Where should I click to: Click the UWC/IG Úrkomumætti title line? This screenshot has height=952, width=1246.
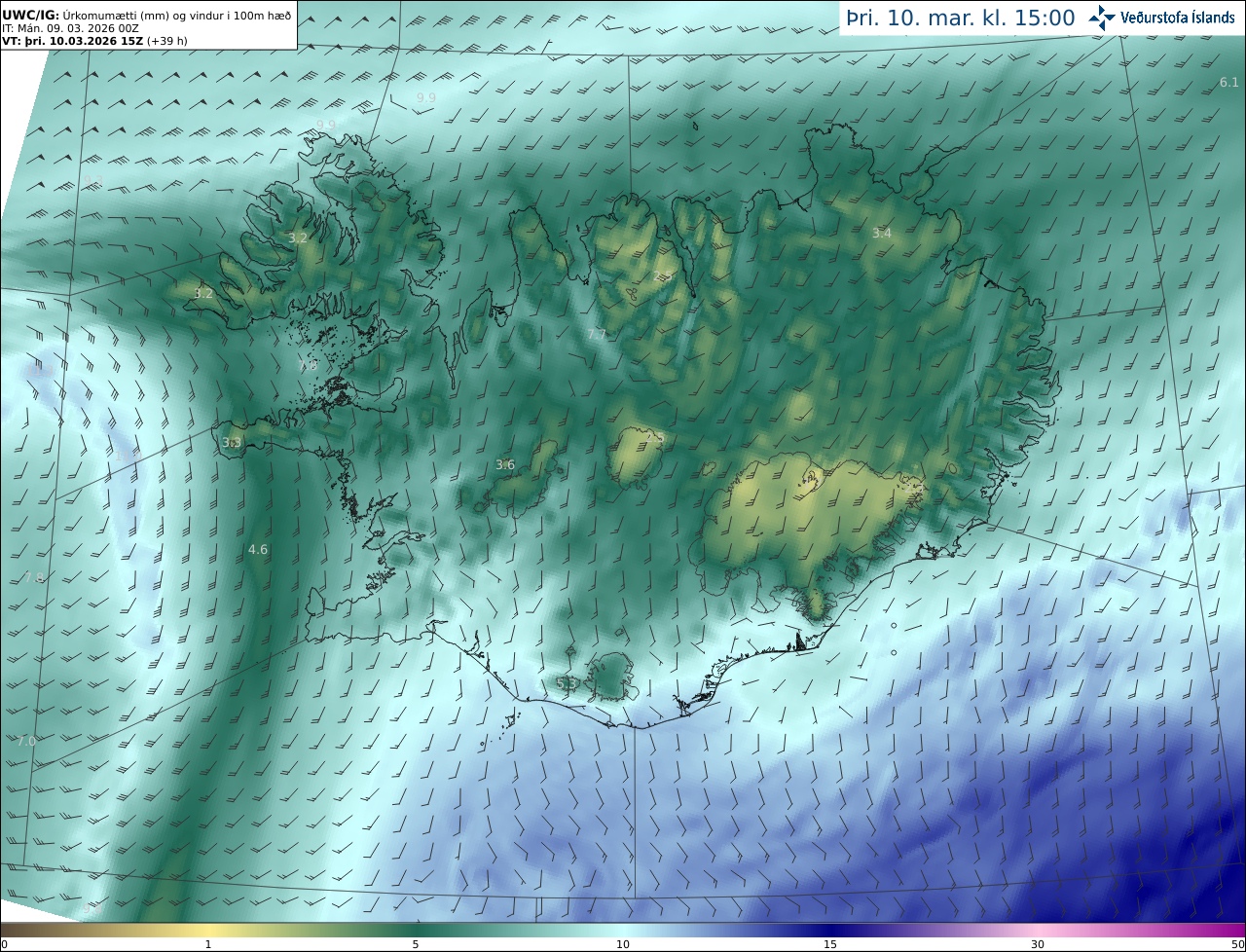click(x=146, y=15)
